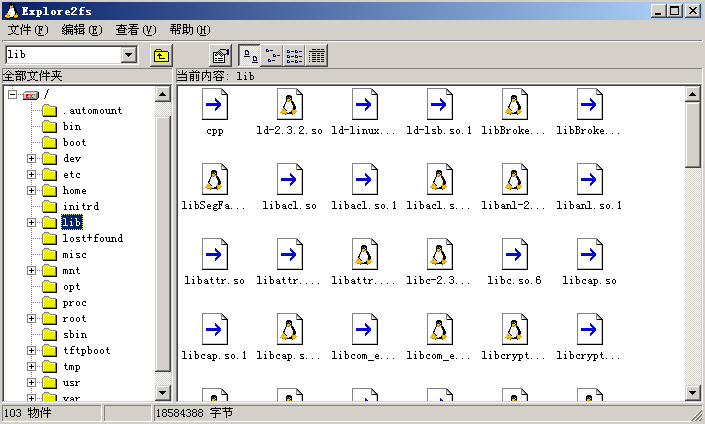The width and height of the screenshot is (705, 424).
Task: Select the opt folder in tree
Action: click(71, 287)
